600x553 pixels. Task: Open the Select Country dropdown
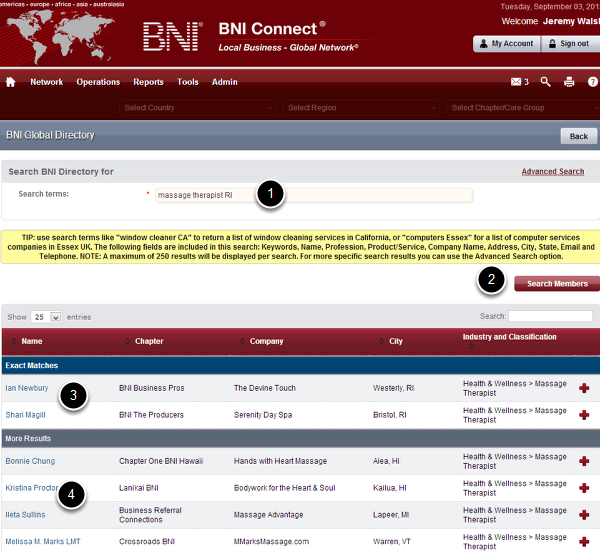coord(193,108)
